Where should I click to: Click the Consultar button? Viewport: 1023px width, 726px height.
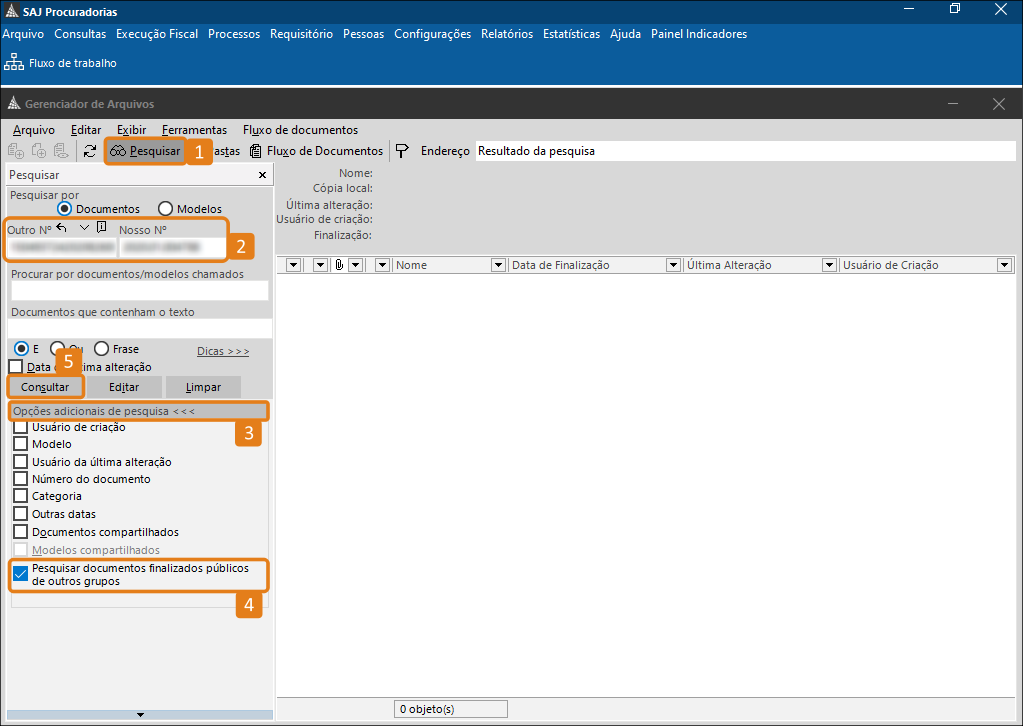click(x=45, y=387)
